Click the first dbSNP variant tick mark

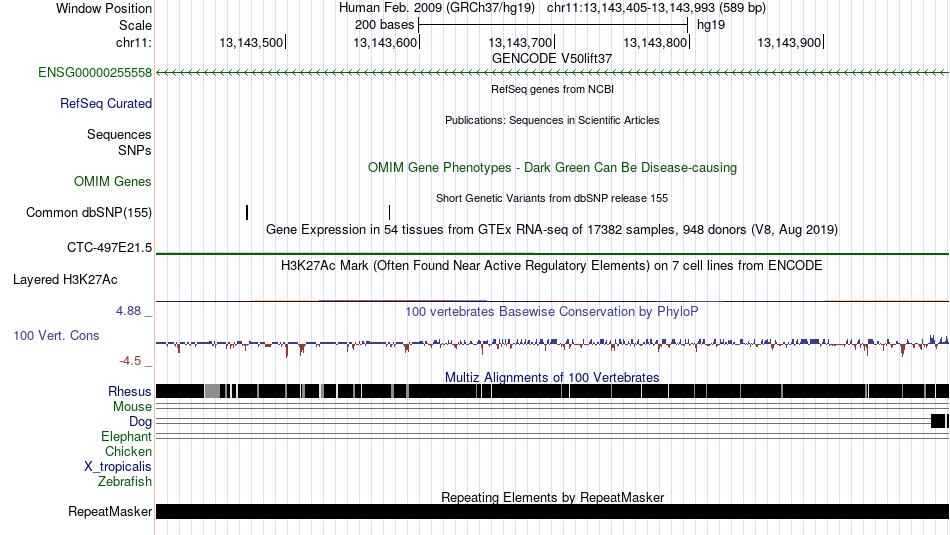247,212
